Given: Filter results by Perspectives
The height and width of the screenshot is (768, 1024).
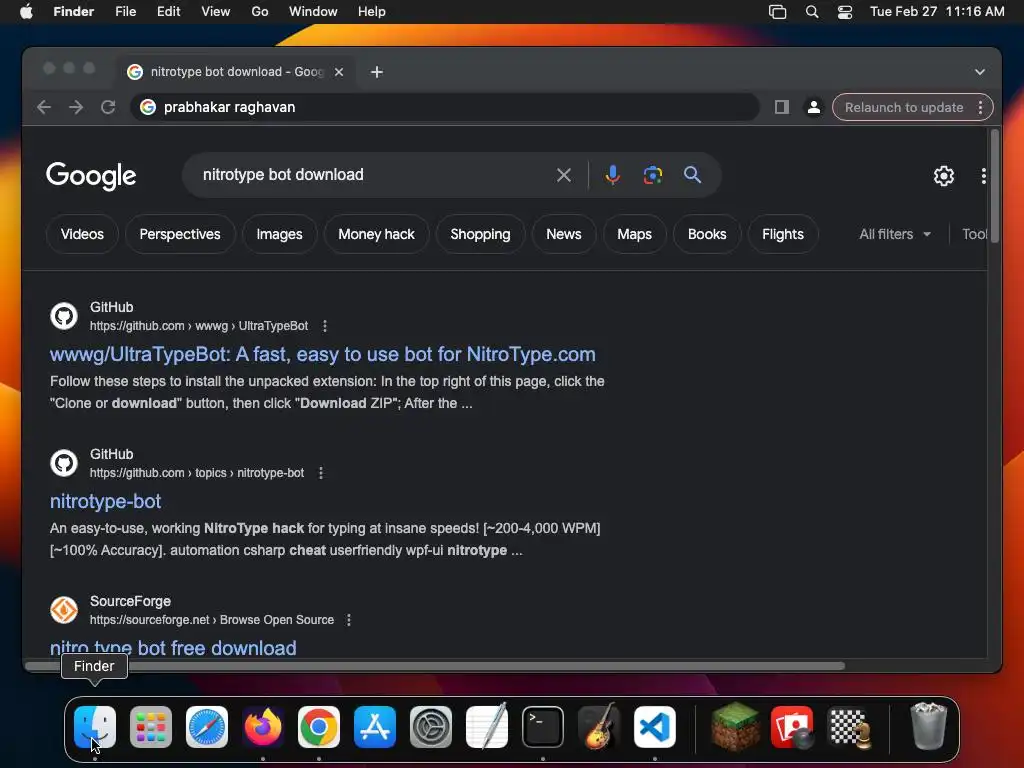Looking at the screenshot, I should [180, 234].
